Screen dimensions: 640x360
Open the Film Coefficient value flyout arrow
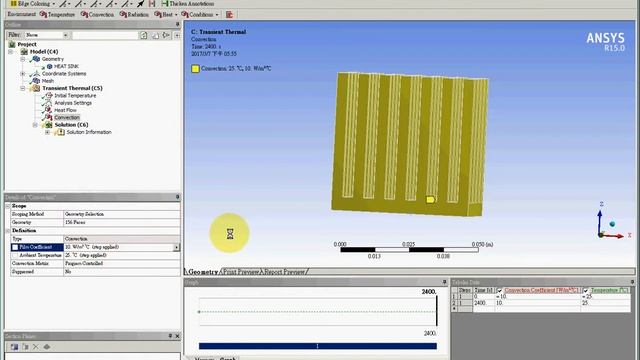pos(176,247)
